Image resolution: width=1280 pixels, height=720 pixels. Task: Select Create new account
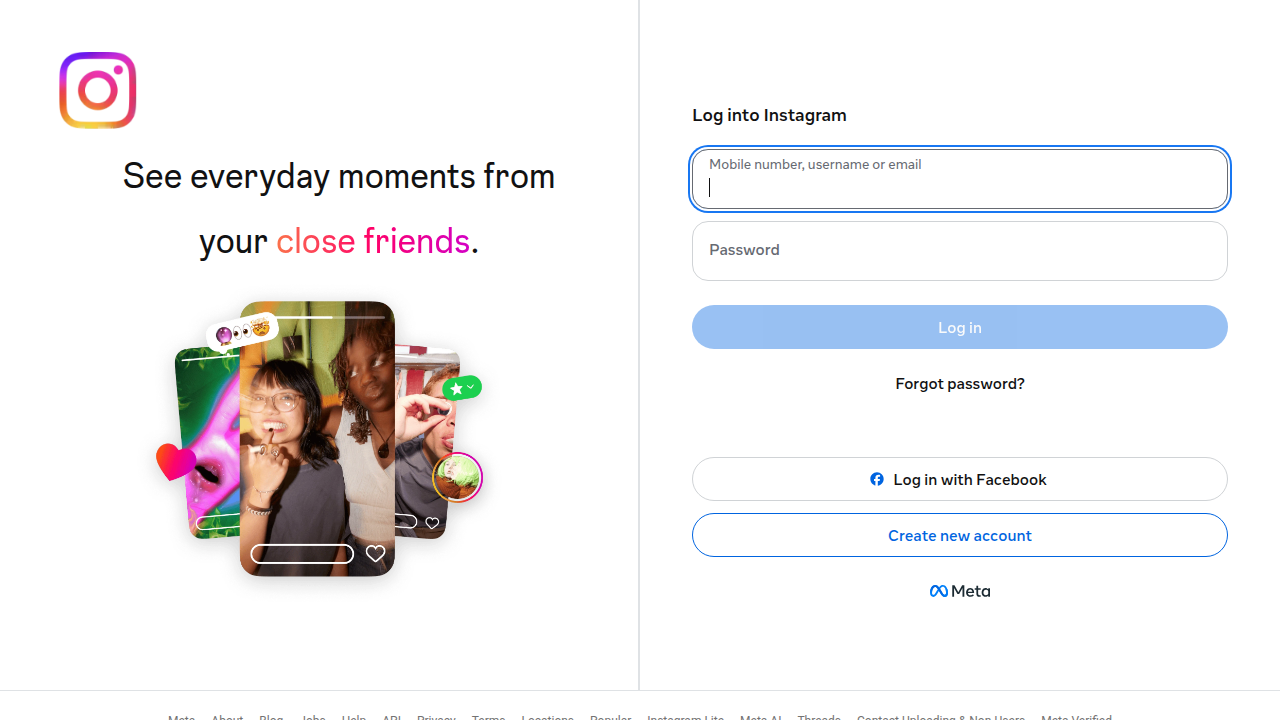click(x=960, y=535)
